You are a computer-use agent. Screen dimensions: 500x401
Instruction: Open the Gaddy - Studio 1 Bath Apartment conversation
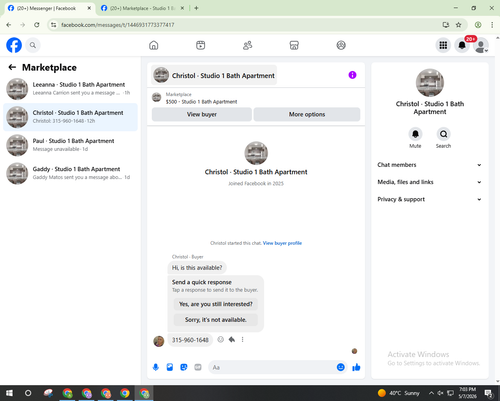click(x=70, y=173)
